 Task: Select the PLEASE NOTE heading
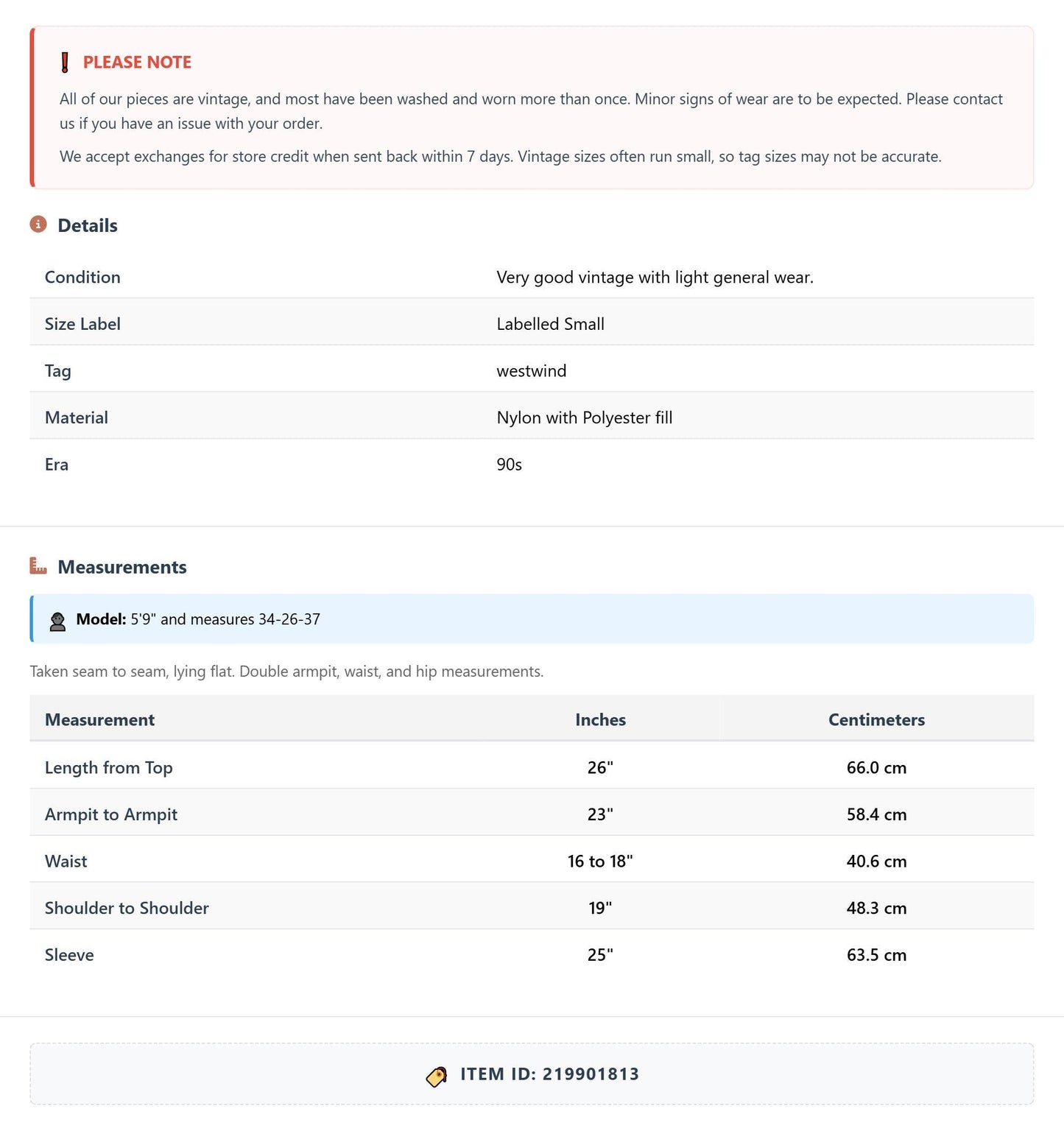137,63
